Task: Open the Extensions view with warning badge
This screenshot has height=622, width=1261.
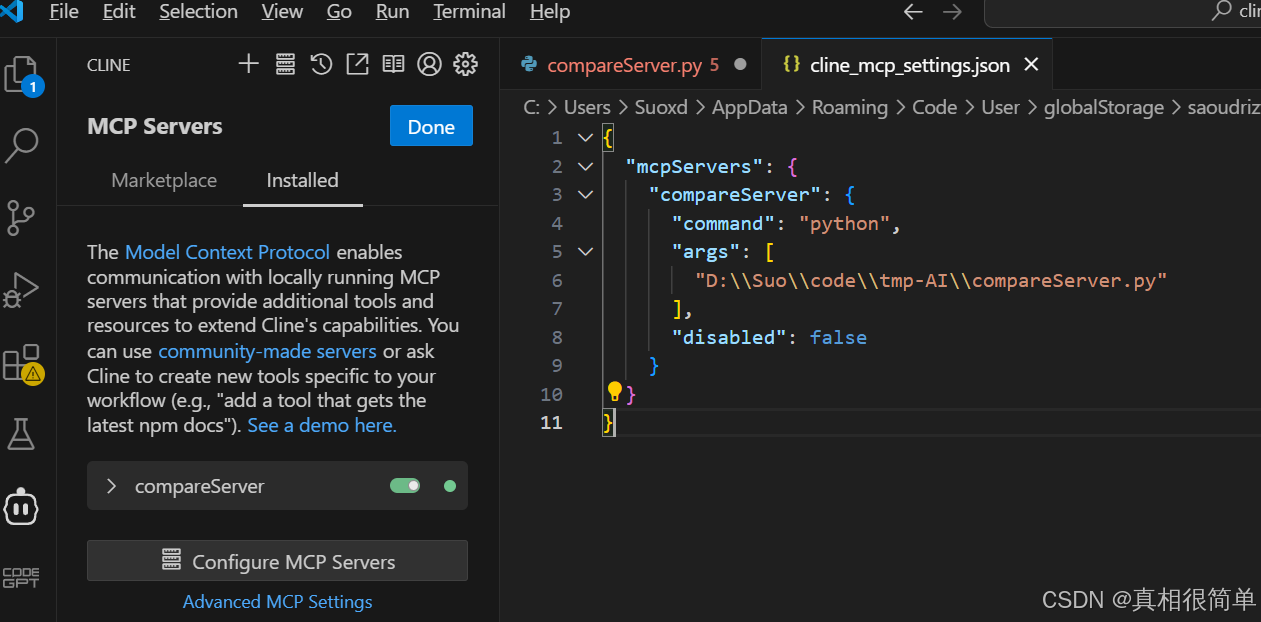Action: [x=22, y=363]
